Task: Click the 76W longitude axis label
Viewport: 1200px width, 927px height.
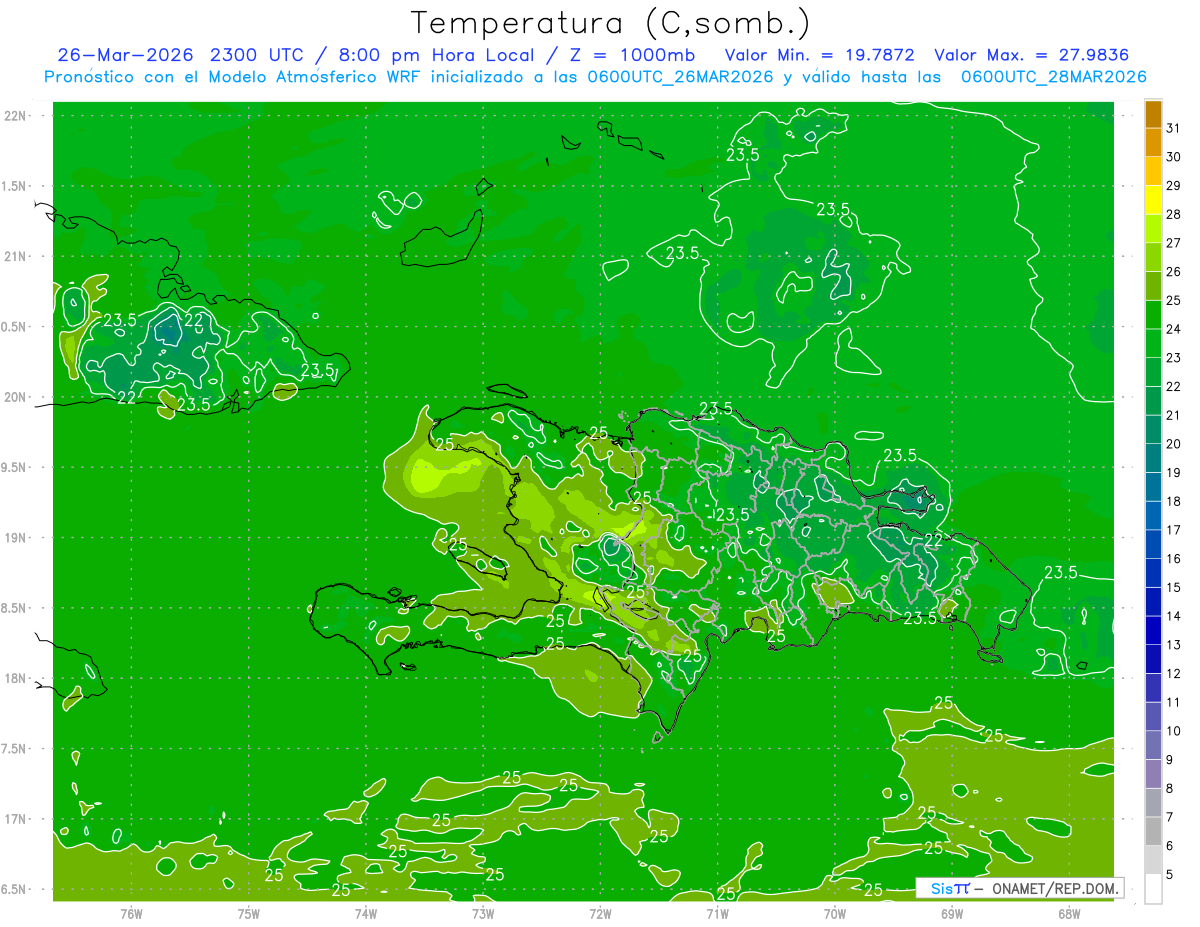Action: point(131,913)
